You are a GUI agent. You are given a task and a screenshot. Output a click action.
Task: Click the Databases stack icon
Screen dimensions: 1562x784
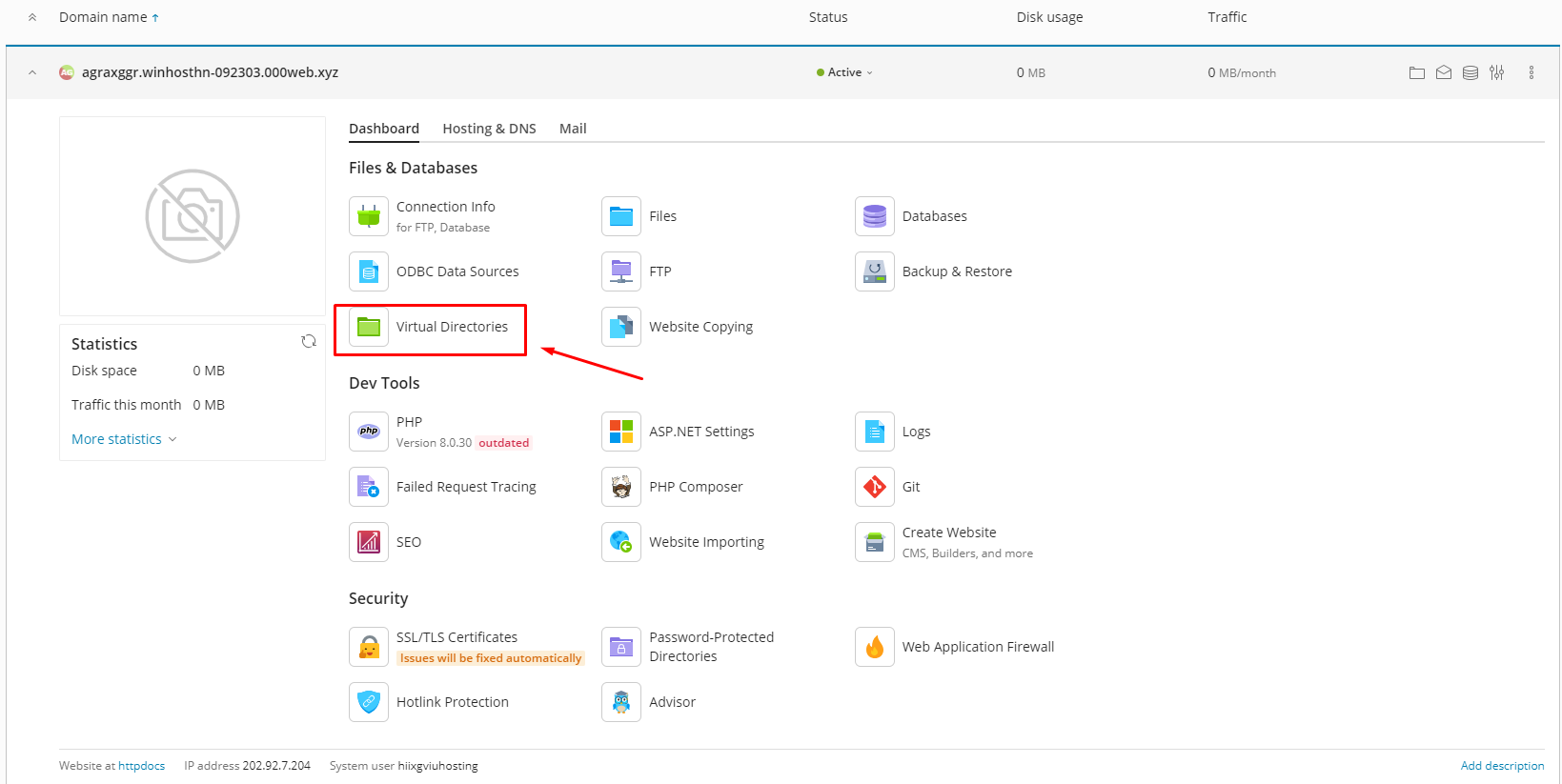pos(875,216)
